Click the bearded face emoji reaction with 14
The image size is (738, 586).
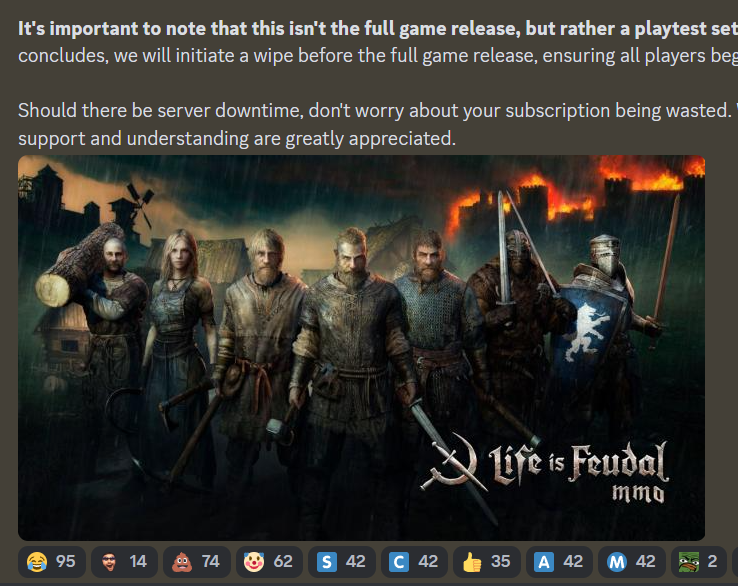124,562
